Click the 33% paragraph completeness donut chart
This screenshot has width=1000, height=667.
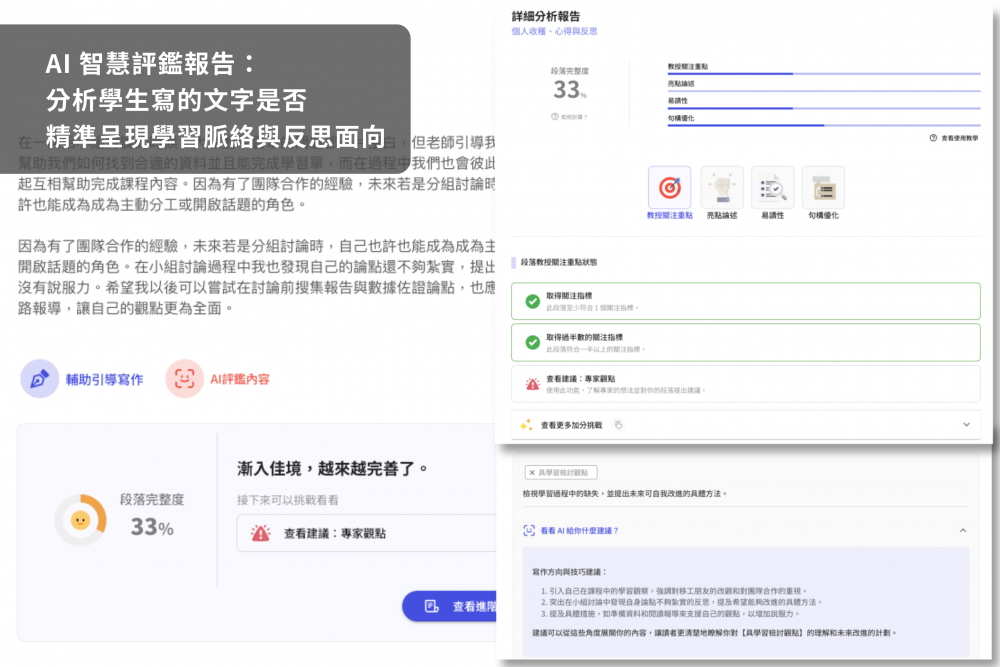80,520
